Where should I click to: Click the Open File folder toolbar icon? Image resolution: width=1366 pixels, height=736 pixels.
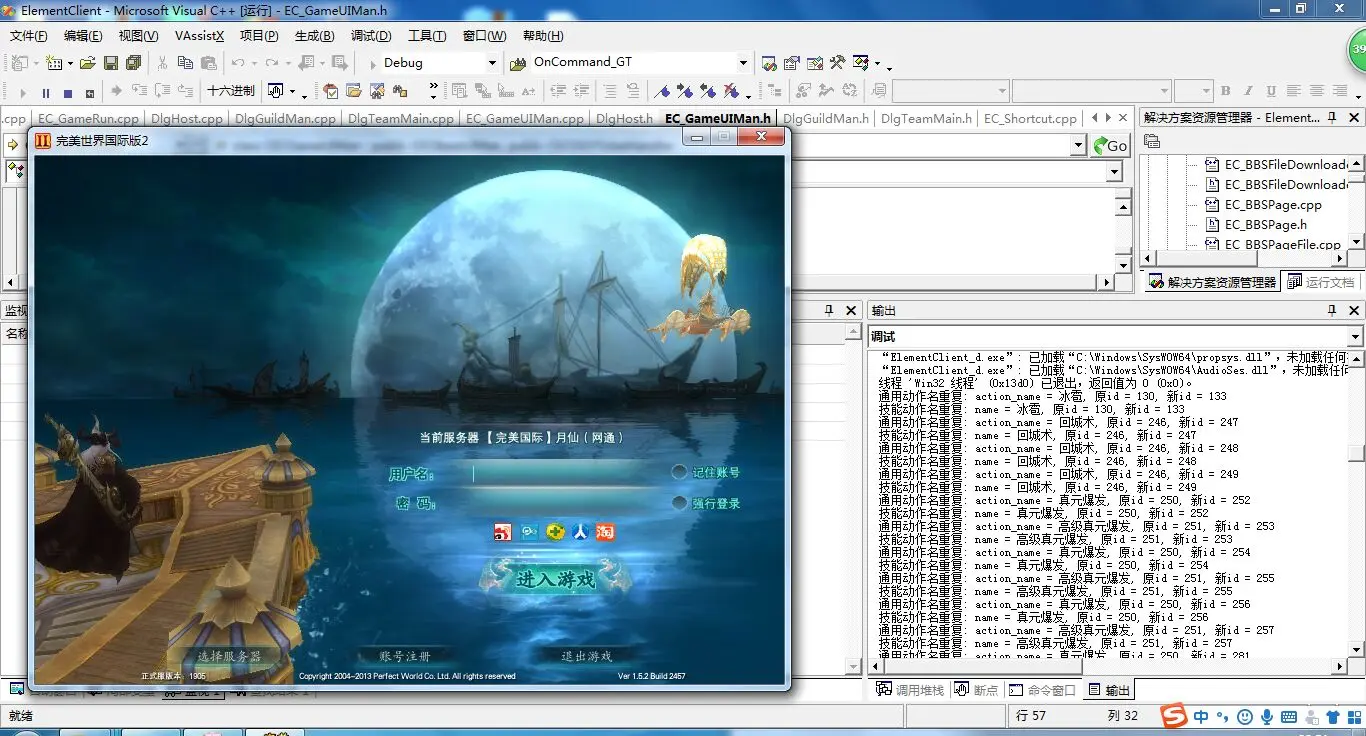coord(87,63)
